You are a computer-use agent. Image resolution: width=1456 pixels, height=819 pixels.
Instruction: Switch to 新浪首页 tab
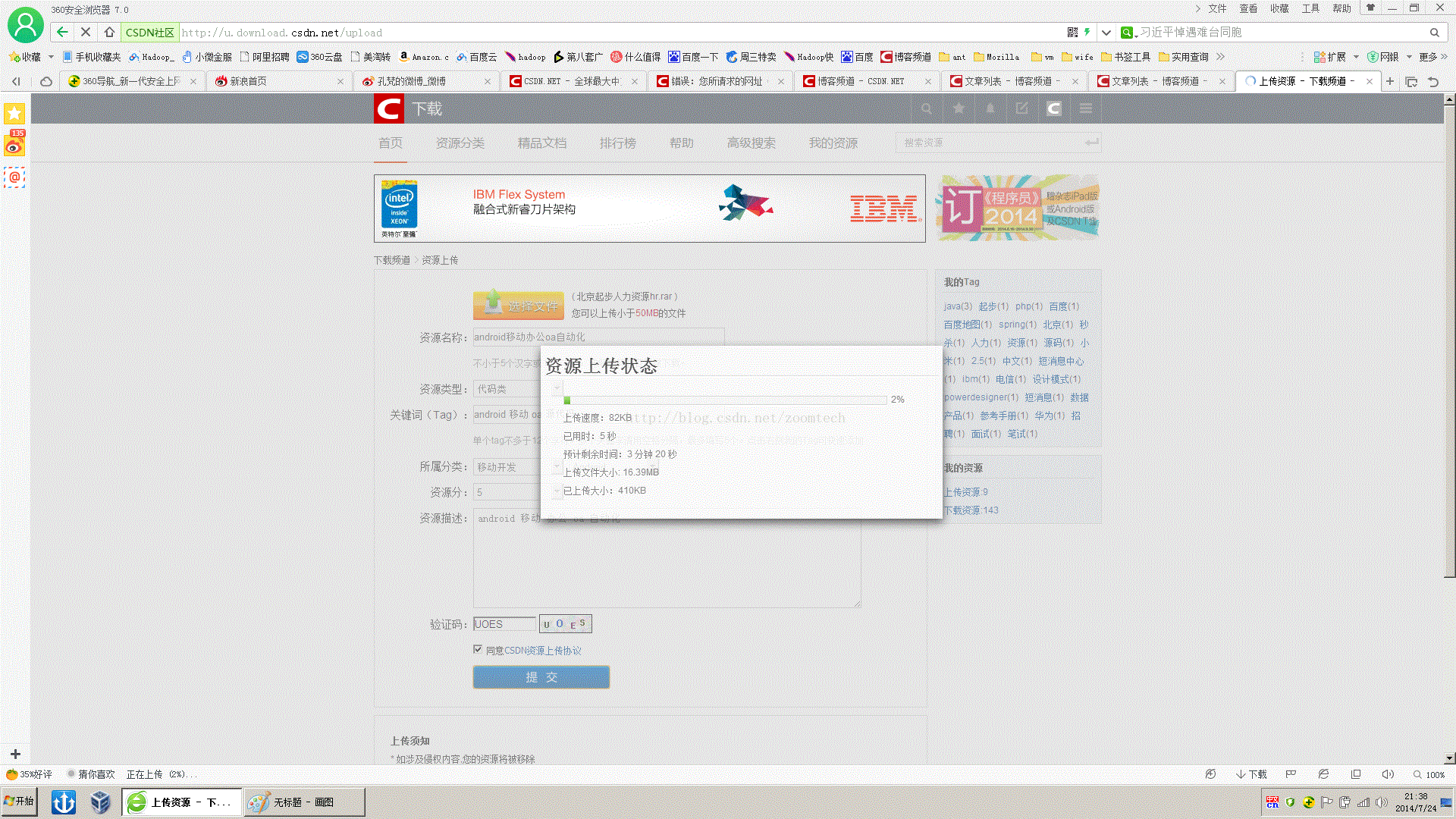coord(278,81)
